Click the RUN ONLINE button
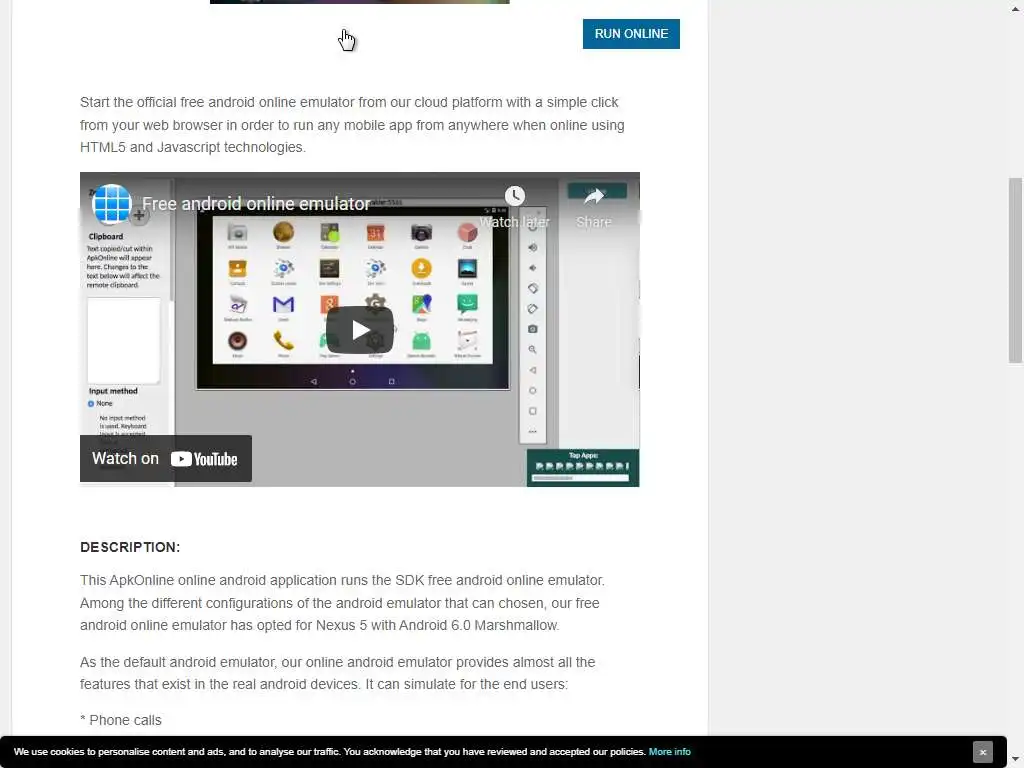Viewport: 1024px width, 768px height. click(x=631, y=34)
